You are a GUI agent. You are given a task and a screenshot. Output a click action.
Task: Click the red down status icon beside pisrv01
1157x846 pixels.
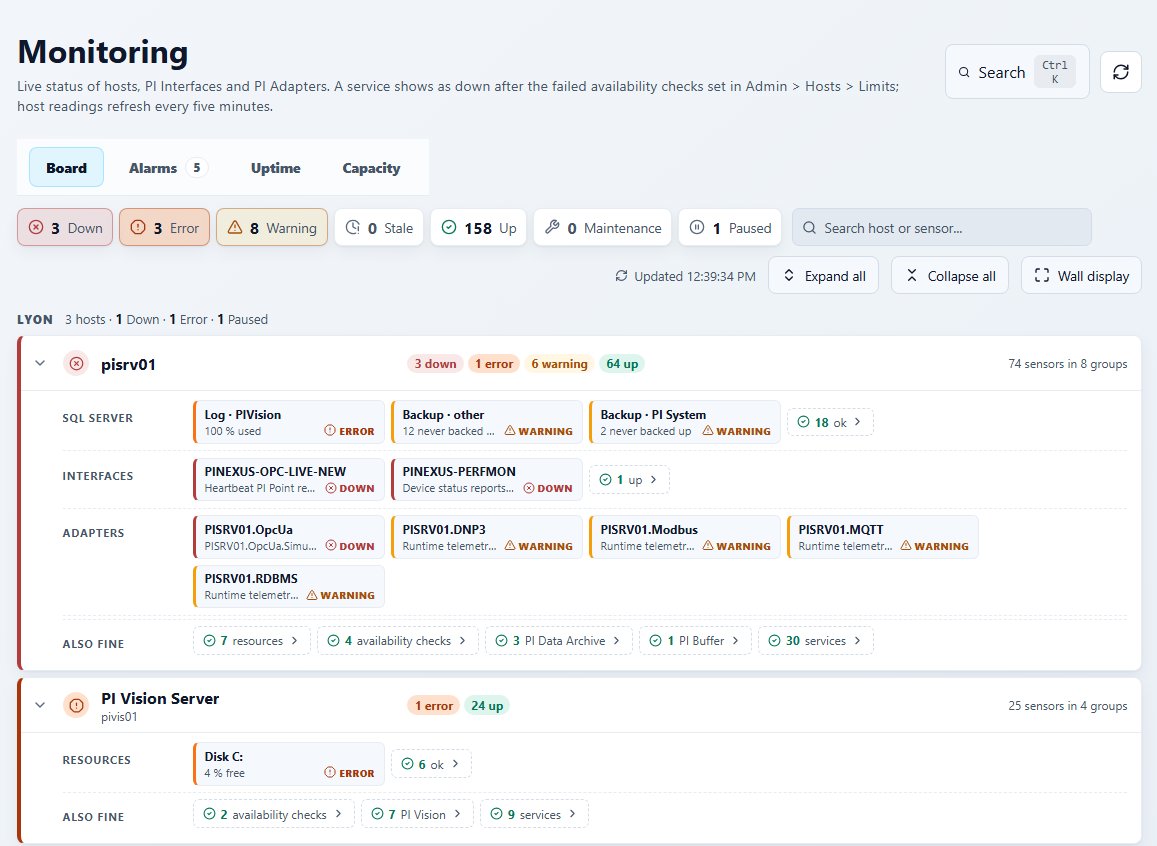[76, 364]
